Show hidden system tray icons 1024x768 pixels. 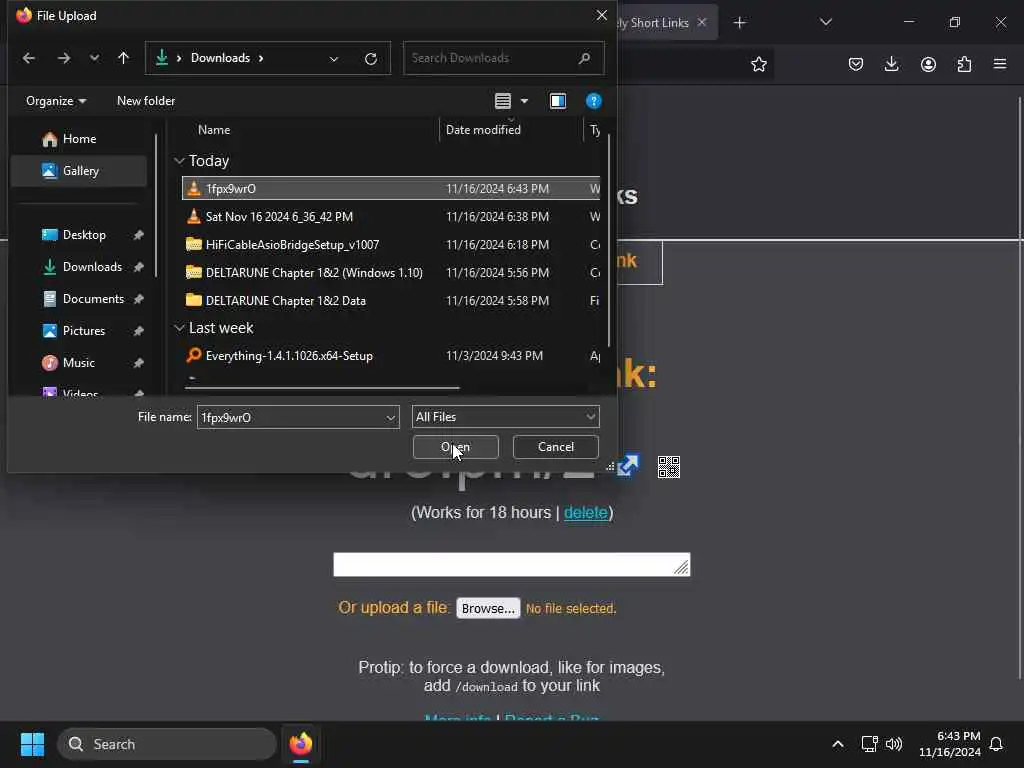837,744
